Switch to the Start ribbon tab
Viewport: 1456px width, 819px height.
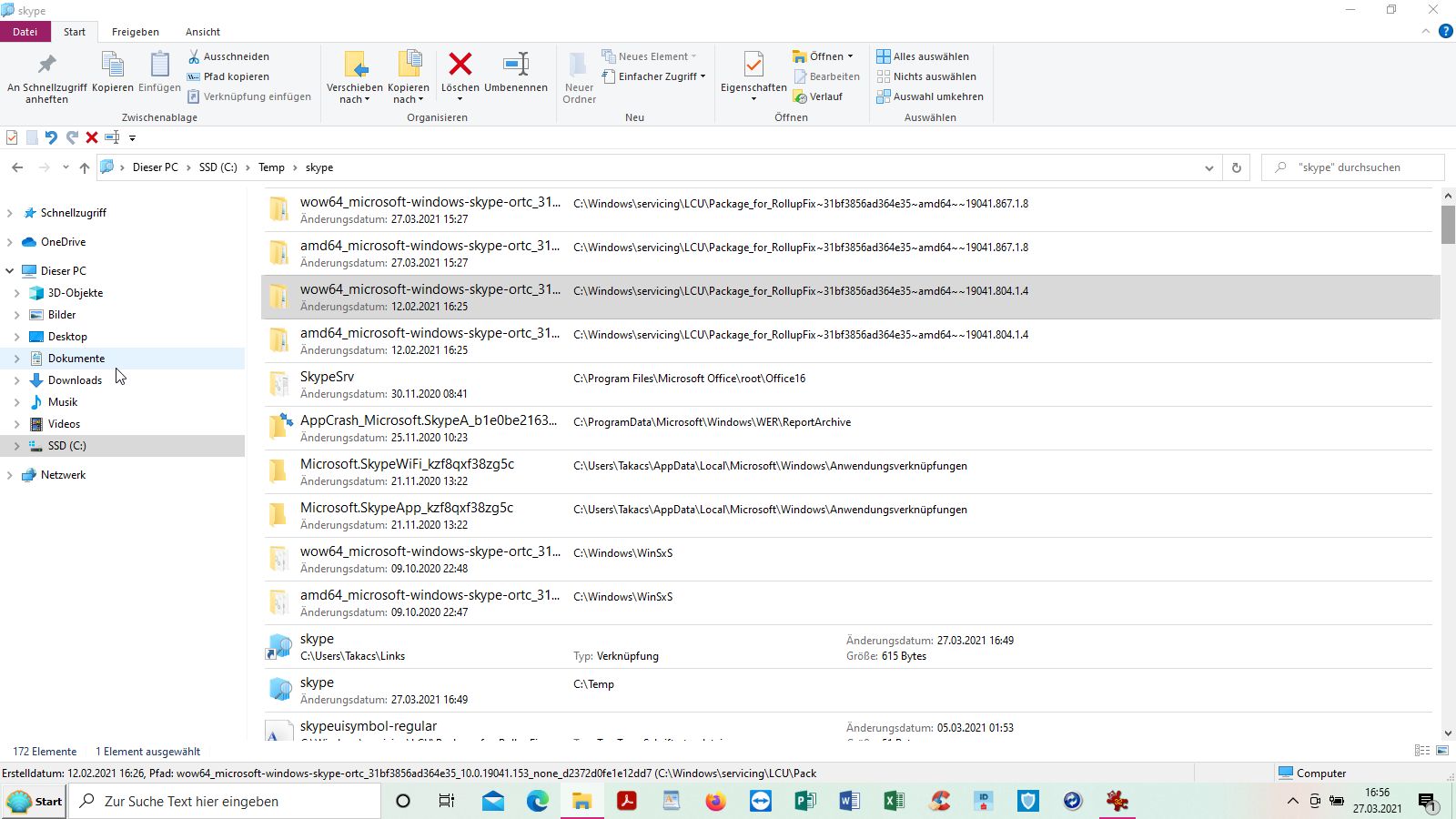[x=75, y=32]
